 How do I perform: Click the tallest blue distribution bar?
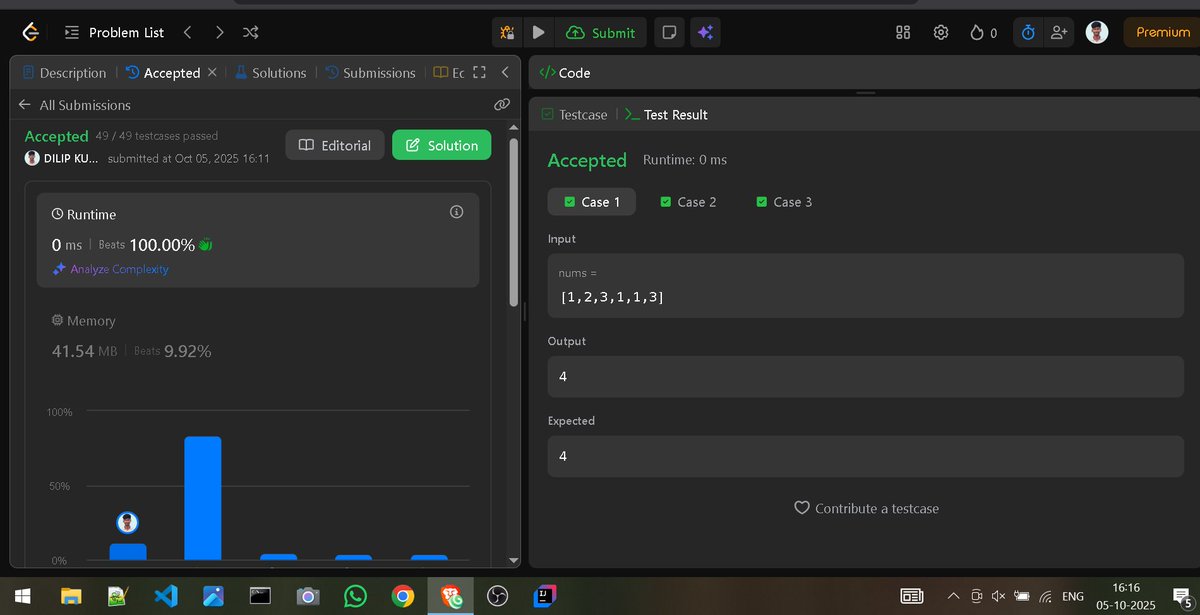(x=203, y=498)
